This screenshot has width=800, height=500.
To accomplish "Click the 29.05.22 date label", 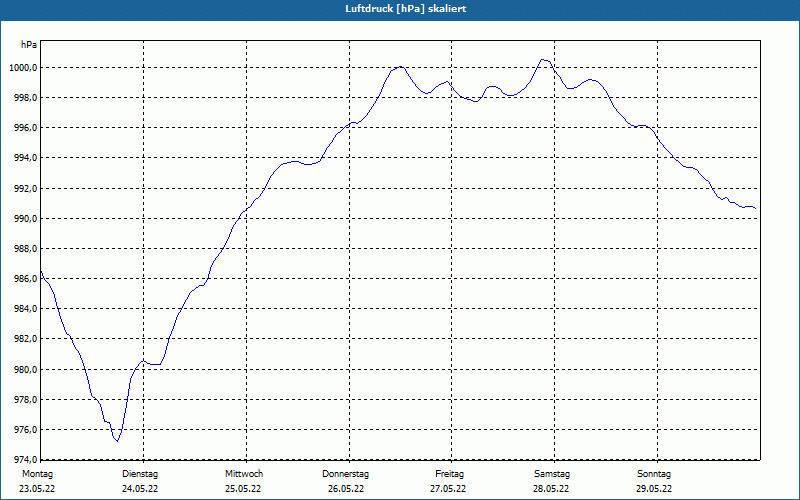I will pos(654,489).
